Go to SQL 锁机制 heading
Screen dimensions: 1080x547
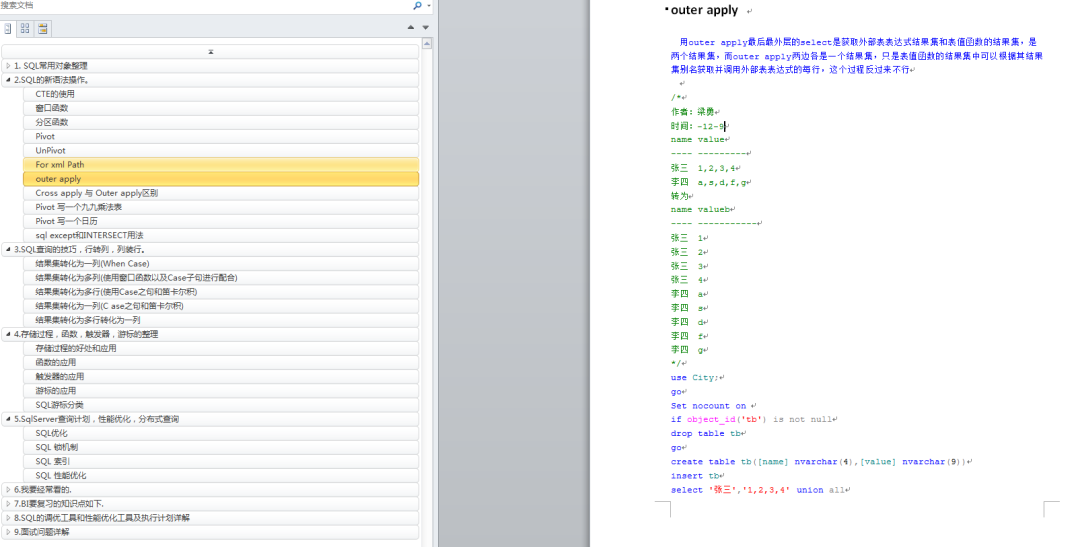coord(220,447)
